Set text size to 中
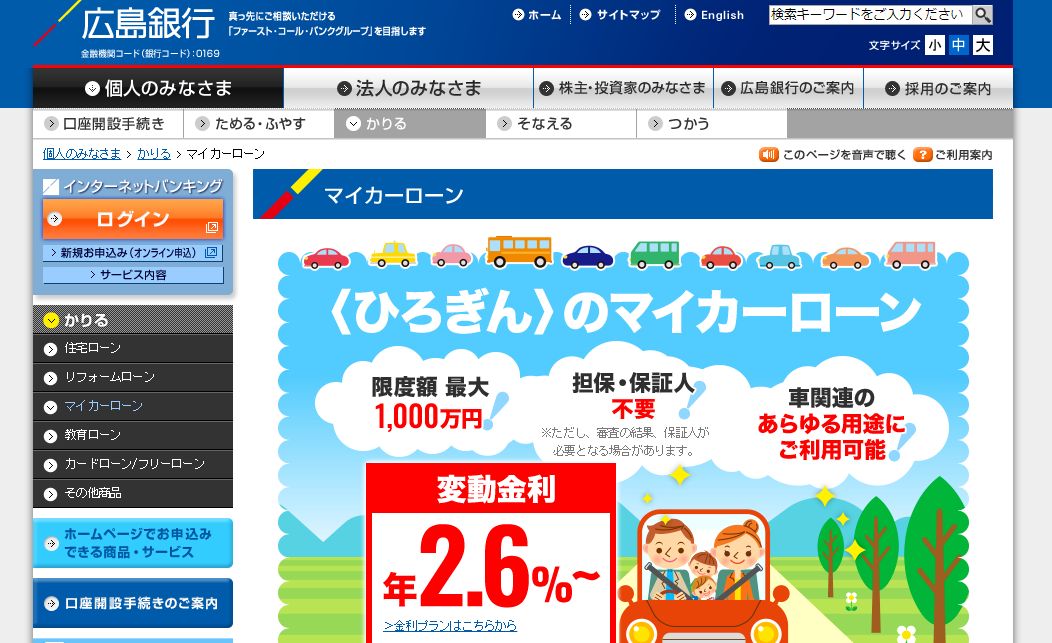 [x=959, y=45]
